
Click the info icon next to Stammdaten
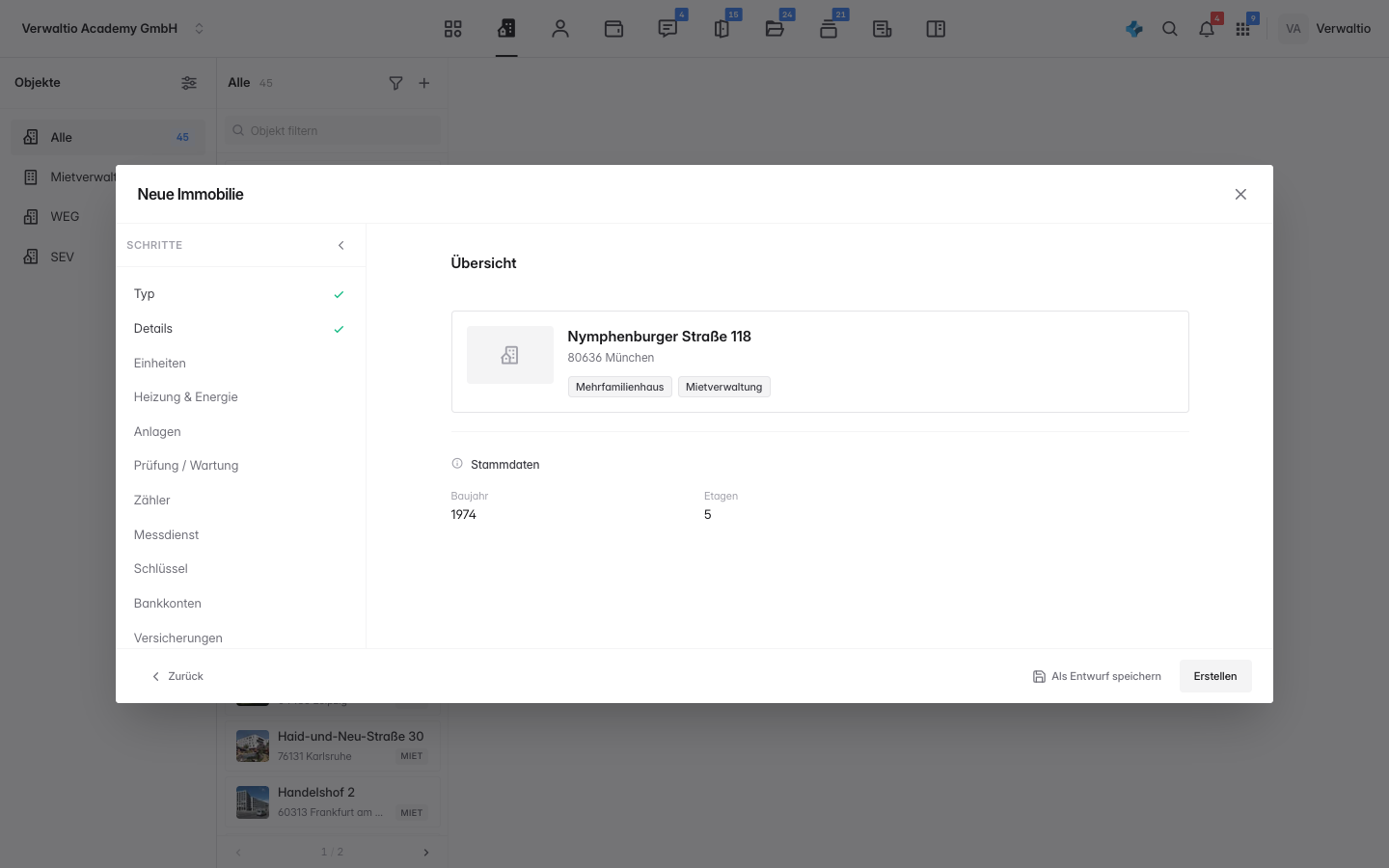click(457, 464)
